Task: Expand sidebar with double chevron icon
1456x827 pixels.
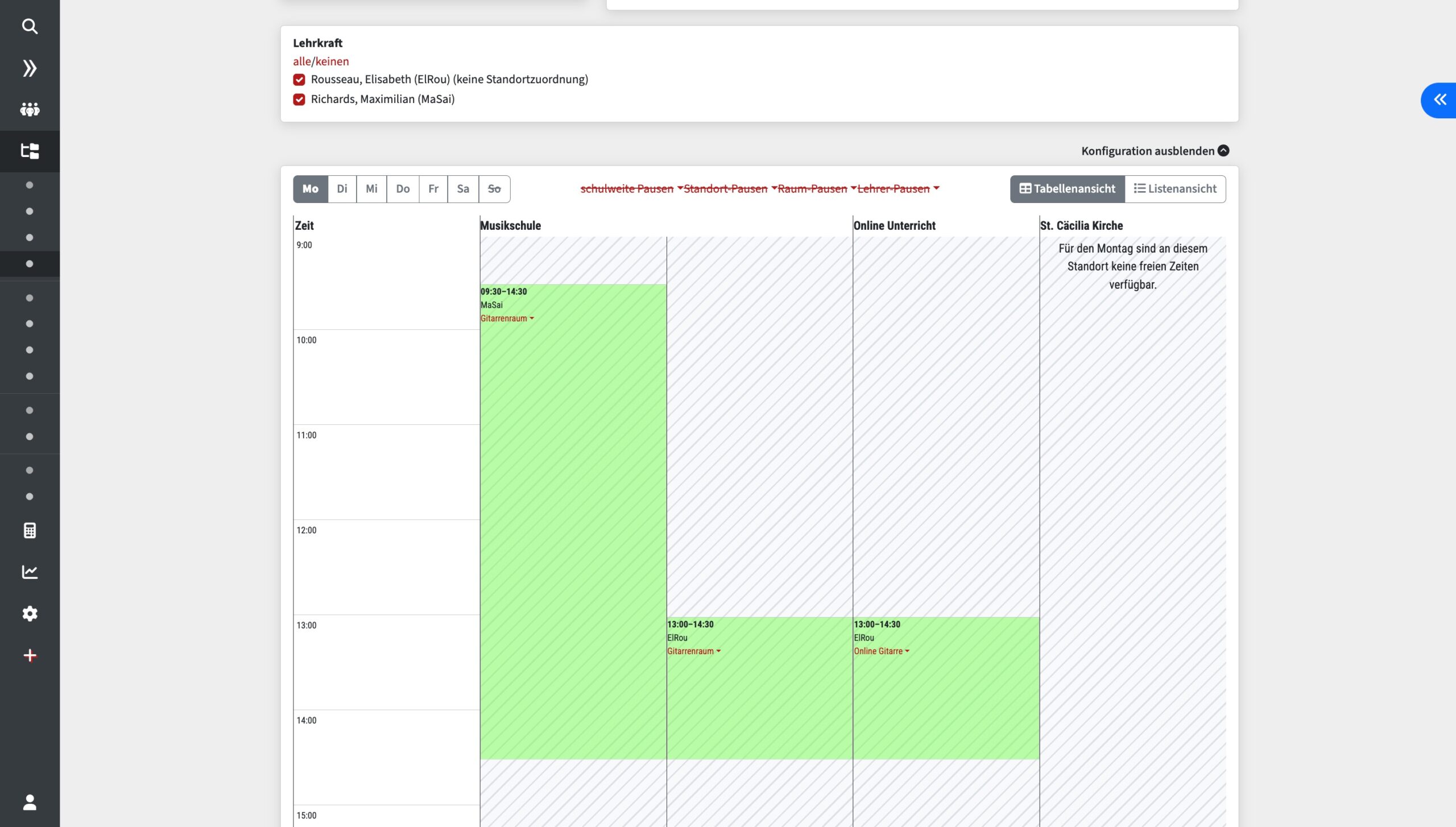Action: tap(30, 68)
